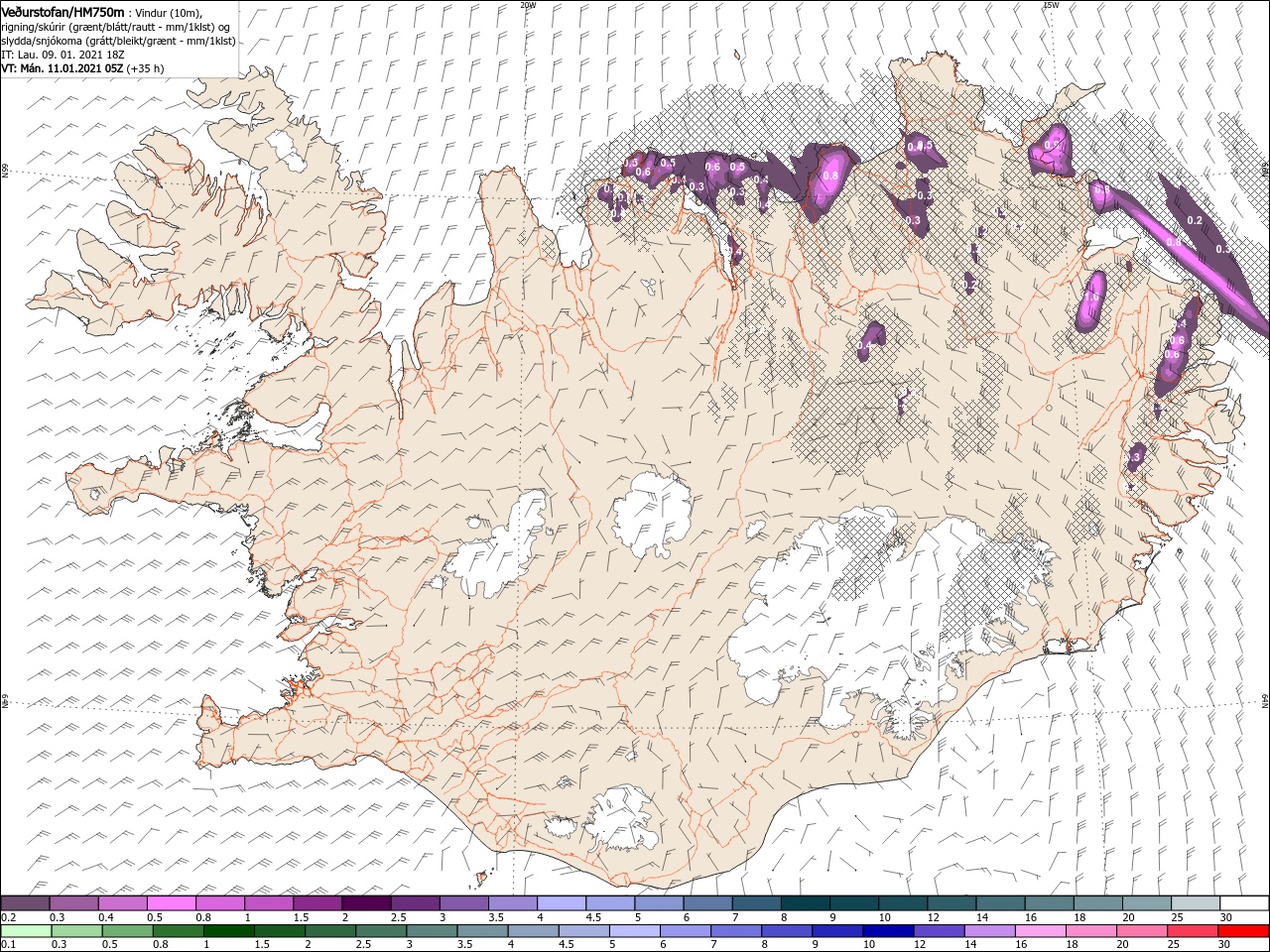Click the dark purple swatch labeled 2 in the upper legend row
1270x952 pixels.
(x=366, y=903)
